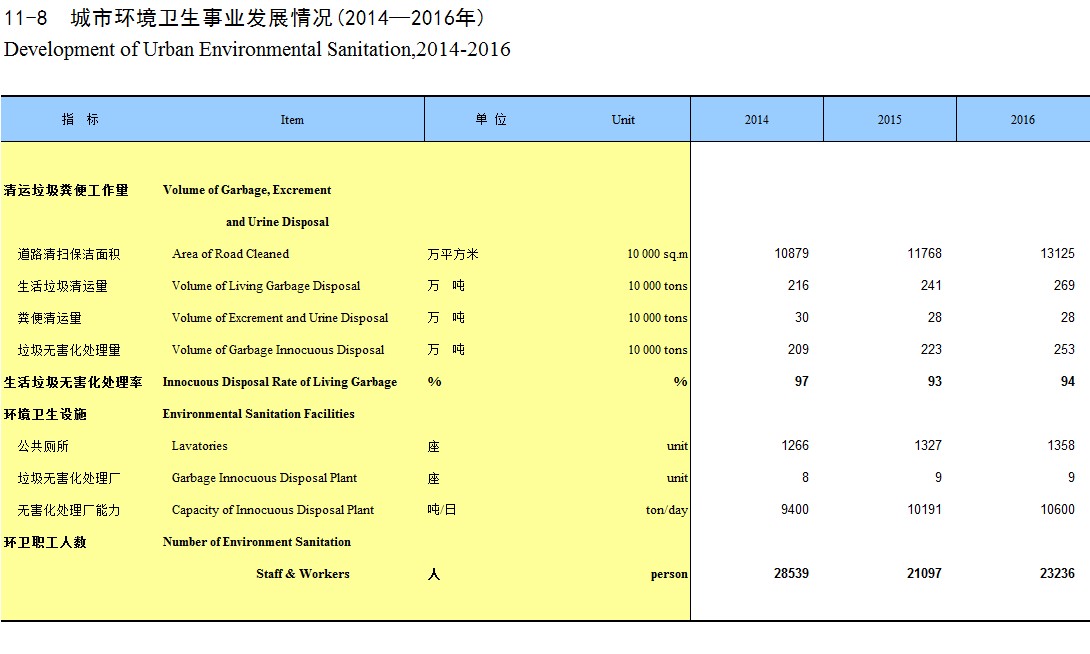Image resolution: width=1090 pixels, height=654 pixels.
Task: Select the 2016 column header
Action: [1023, 120]
